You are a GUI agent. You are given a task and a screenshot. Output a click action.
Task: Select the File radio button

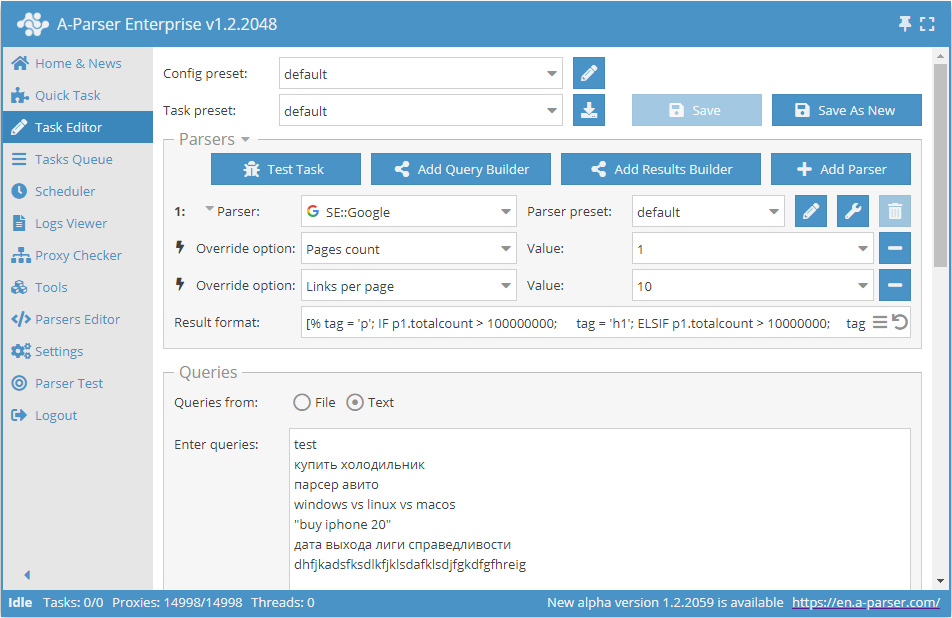(302, 403)
